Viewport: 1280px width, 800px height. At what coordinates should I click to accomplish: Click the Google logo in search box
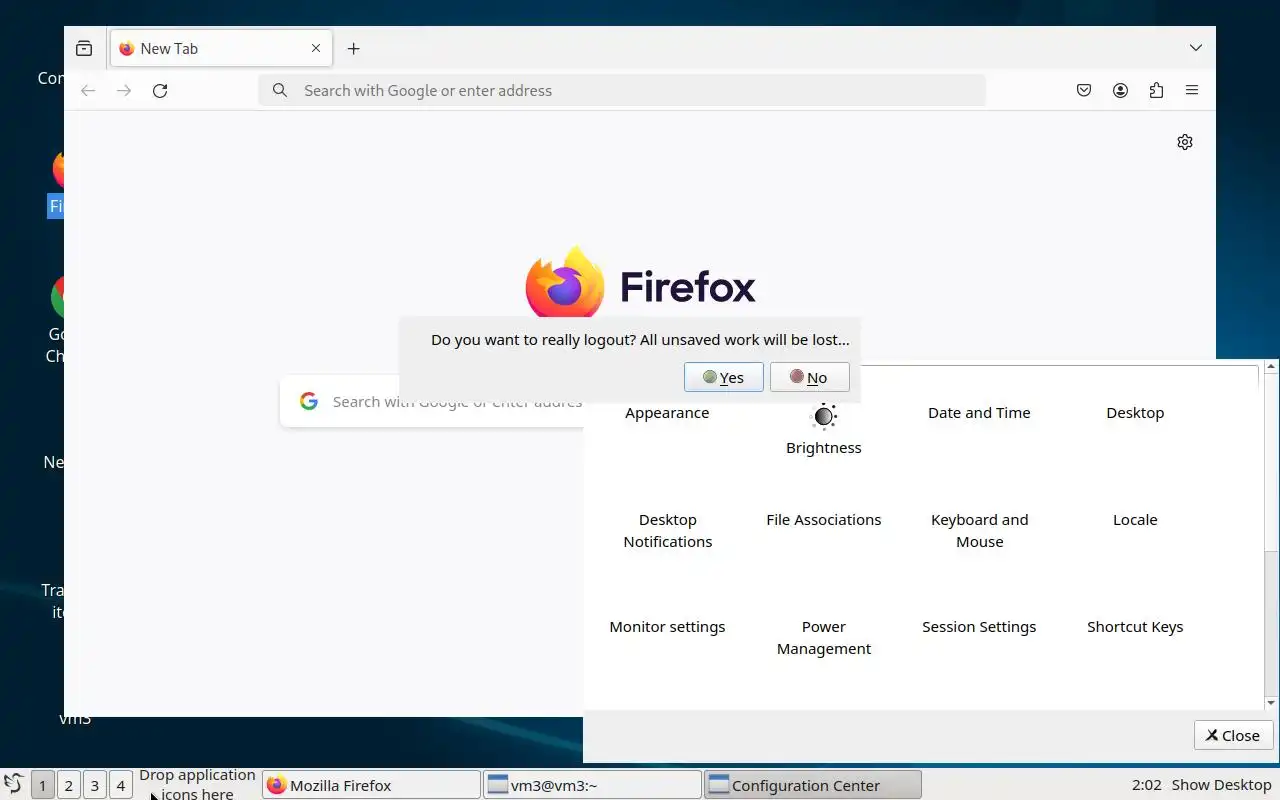click(309, 401)
